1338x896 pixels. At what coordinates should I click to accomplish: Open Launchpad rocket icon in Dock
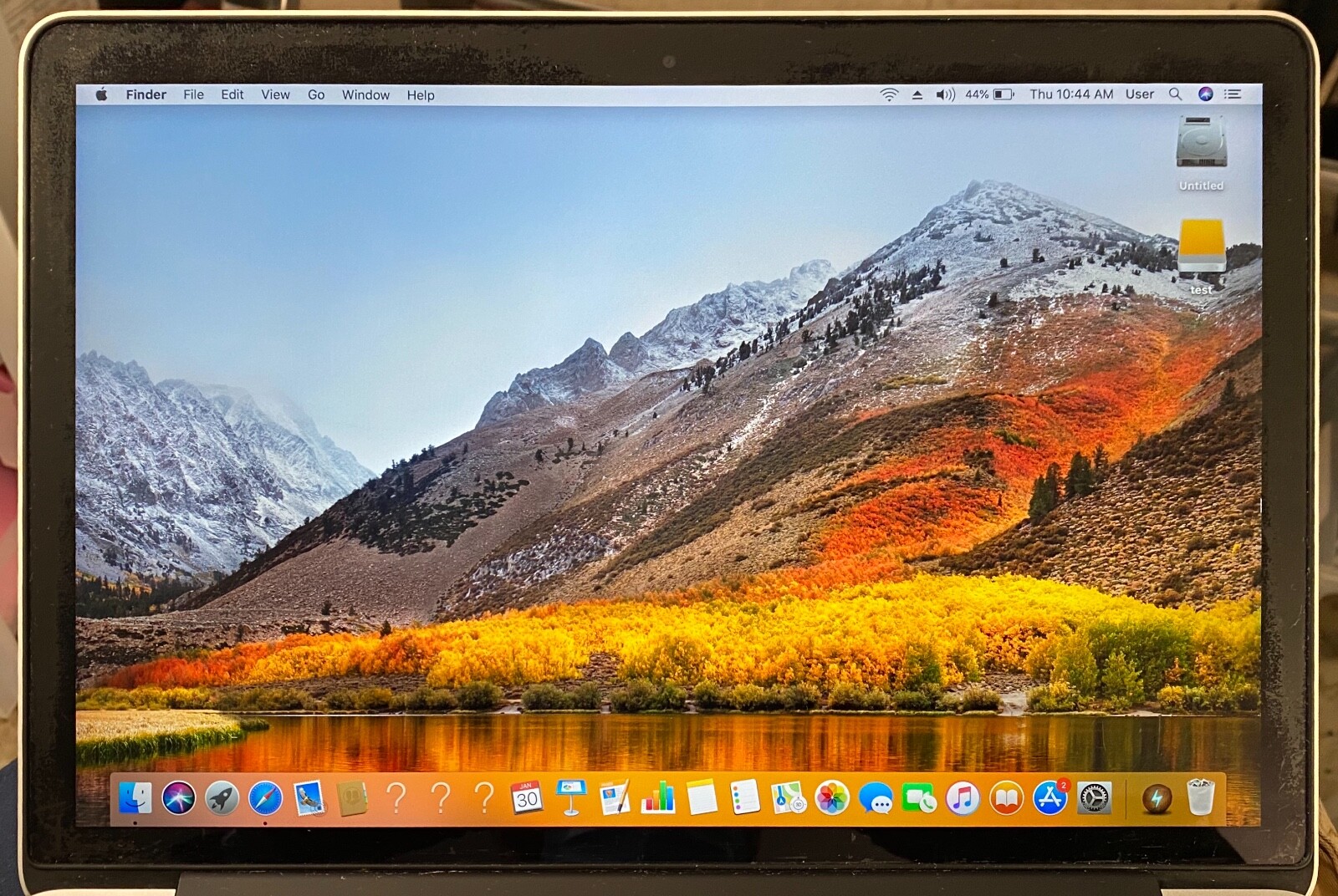(222, 798)
